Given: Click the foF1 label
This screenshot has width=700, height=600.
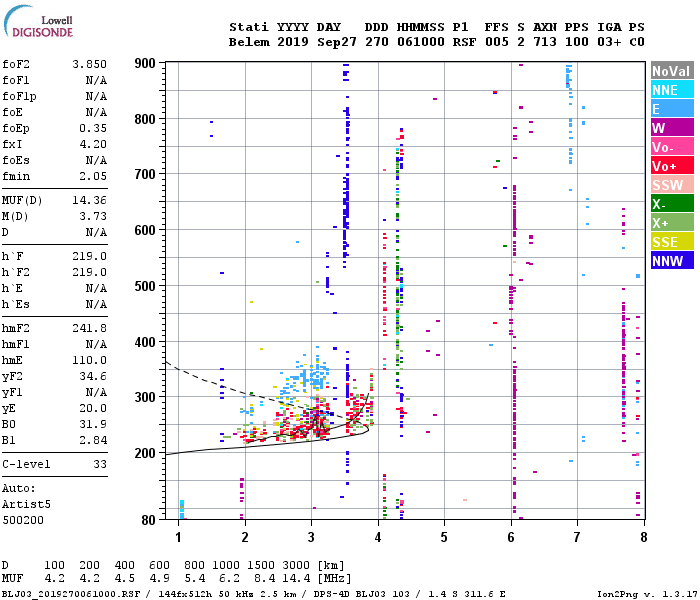Looking at the screenshot, I should 16,80.
